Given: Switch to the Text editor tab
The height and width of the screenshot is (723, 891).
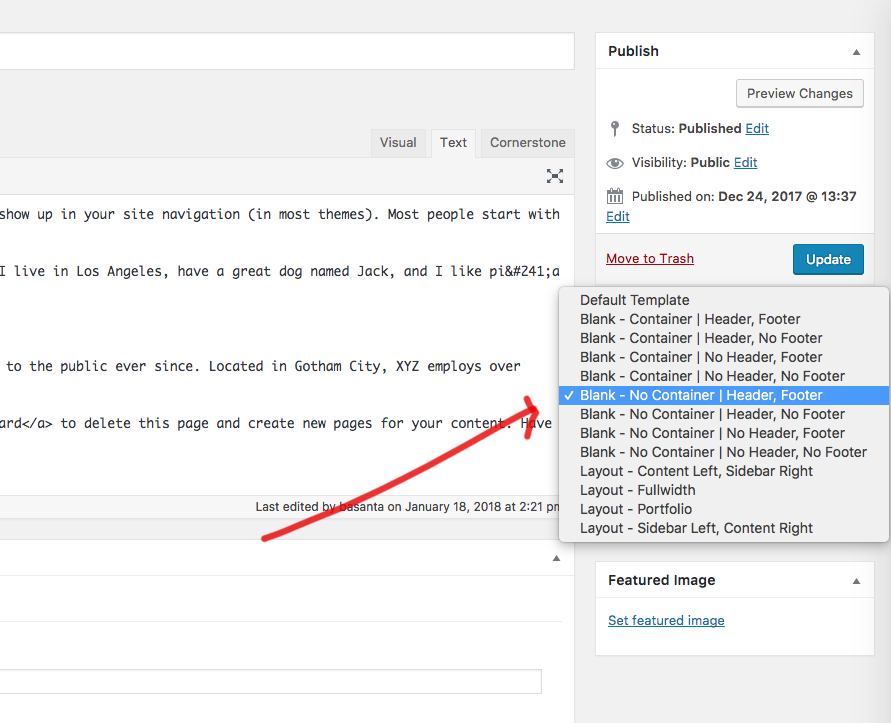Looking at the screenshot, I should pyautogui.click(x=453, y=143).
